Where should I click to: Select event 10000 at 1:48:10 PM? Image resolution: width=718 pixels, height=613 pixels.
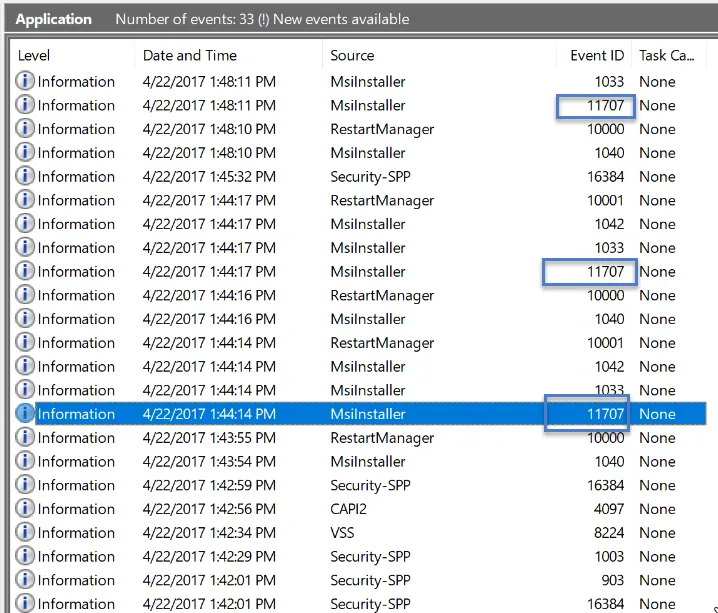tap(359, 129)
